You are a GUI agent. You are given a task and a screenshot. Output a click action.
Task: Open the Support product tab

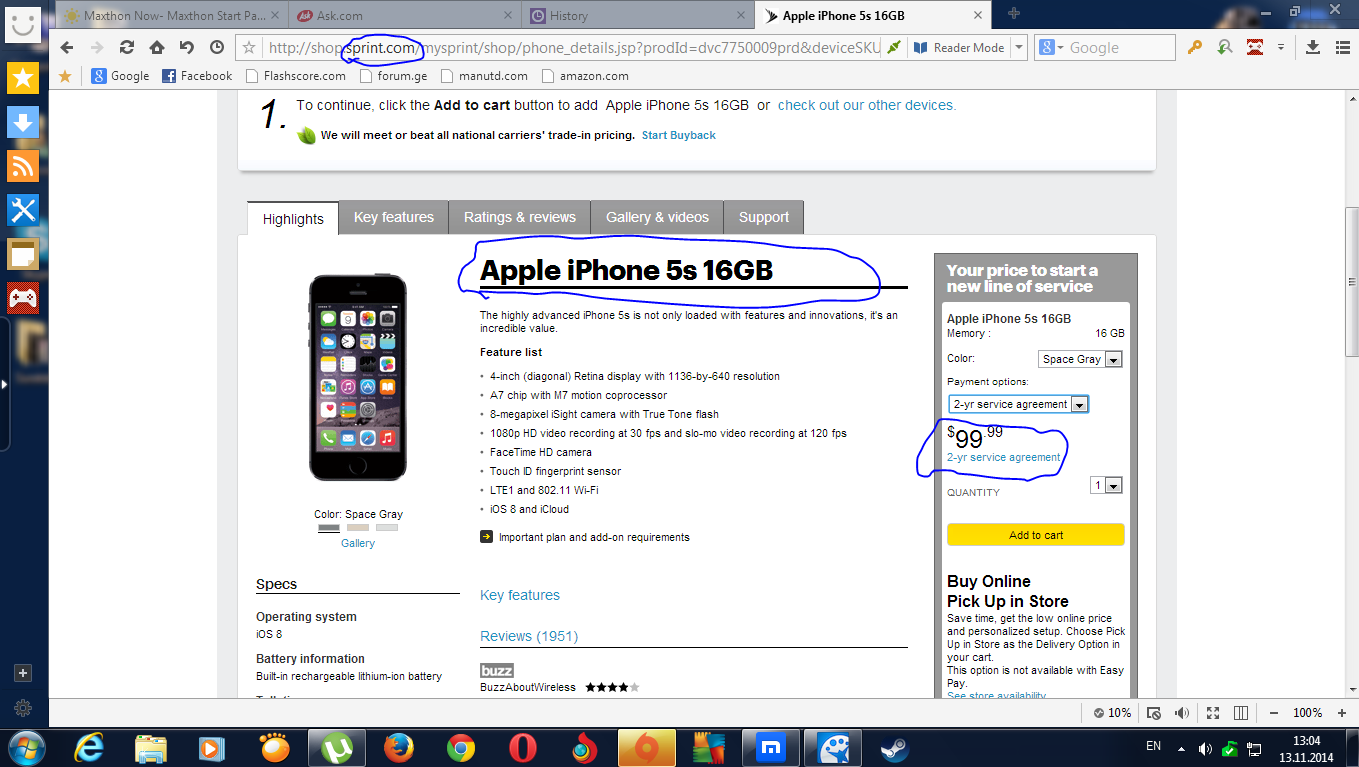point(764,217)
